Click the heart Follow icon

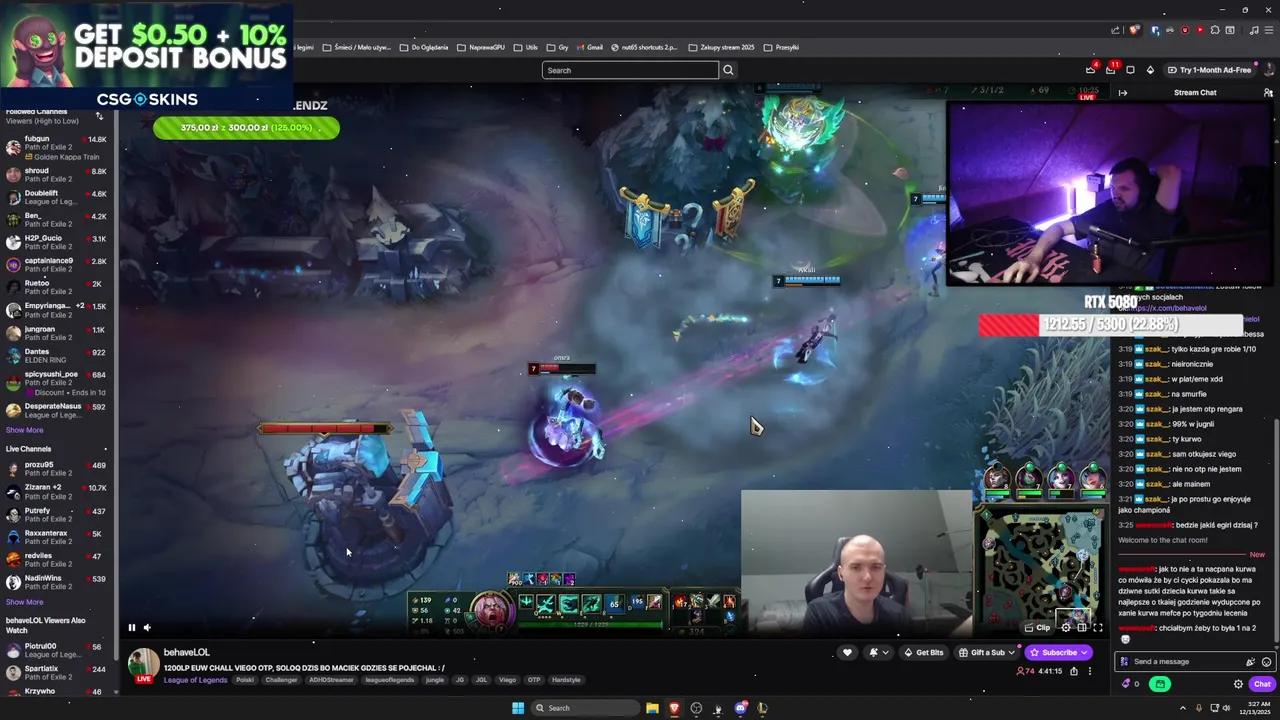point(847,652)
